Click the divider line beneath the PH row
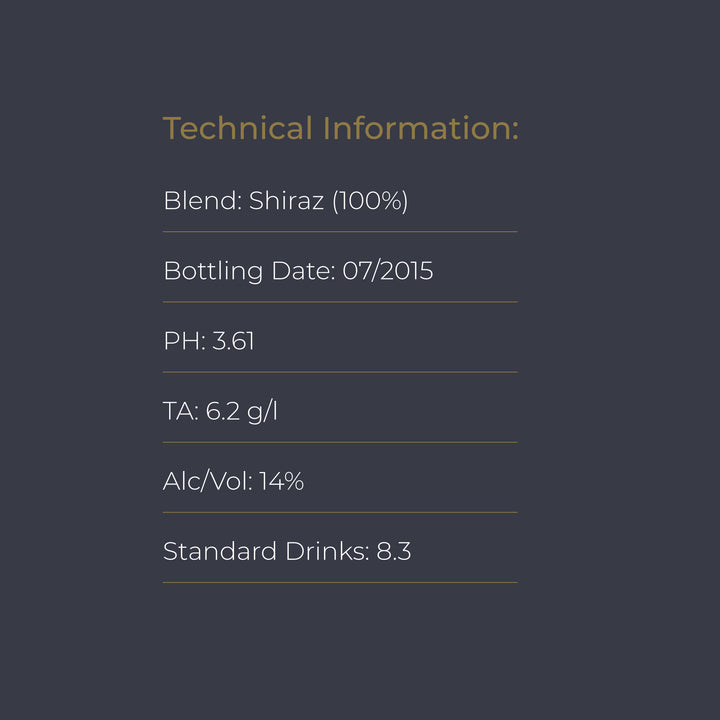This screenshot has height=720, width=720. coord(340,372)
